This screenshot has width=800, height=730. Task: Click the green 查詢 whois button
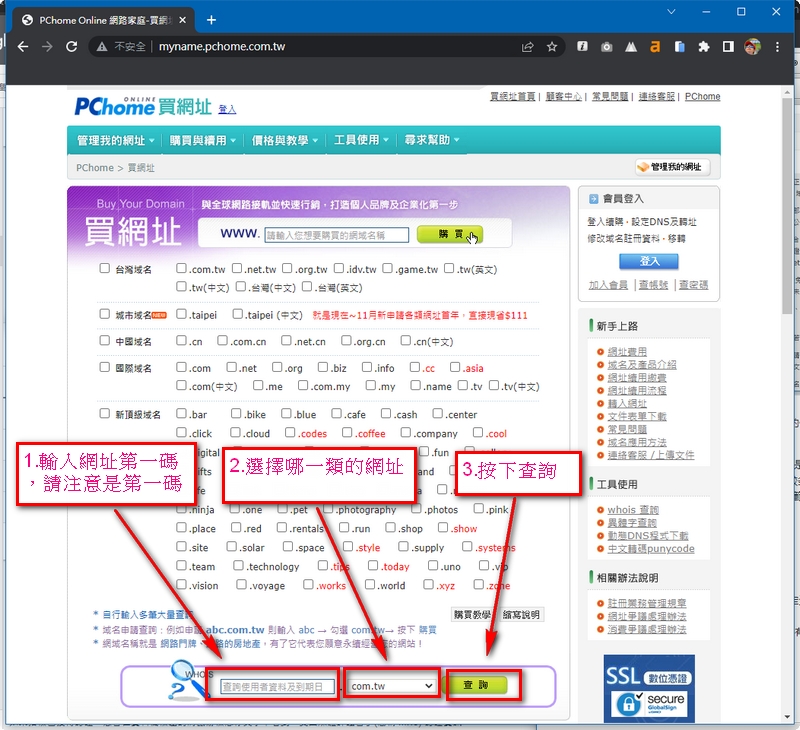(477, 686)
